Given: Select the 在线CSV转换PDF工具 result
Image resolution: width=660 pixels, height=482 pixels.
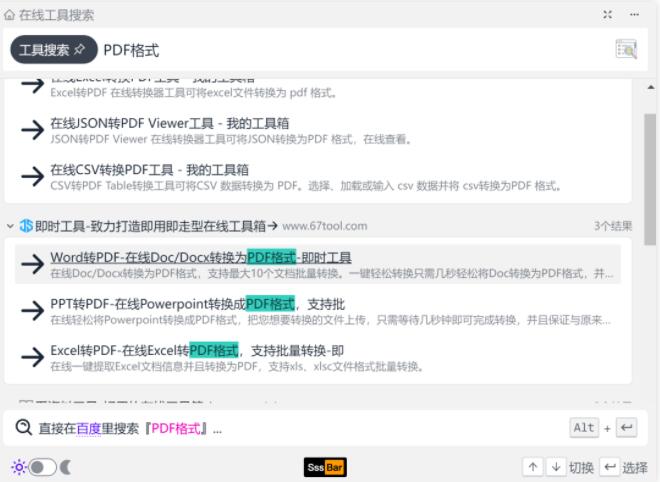Looking at the screenshot, I should coord(149,169).
